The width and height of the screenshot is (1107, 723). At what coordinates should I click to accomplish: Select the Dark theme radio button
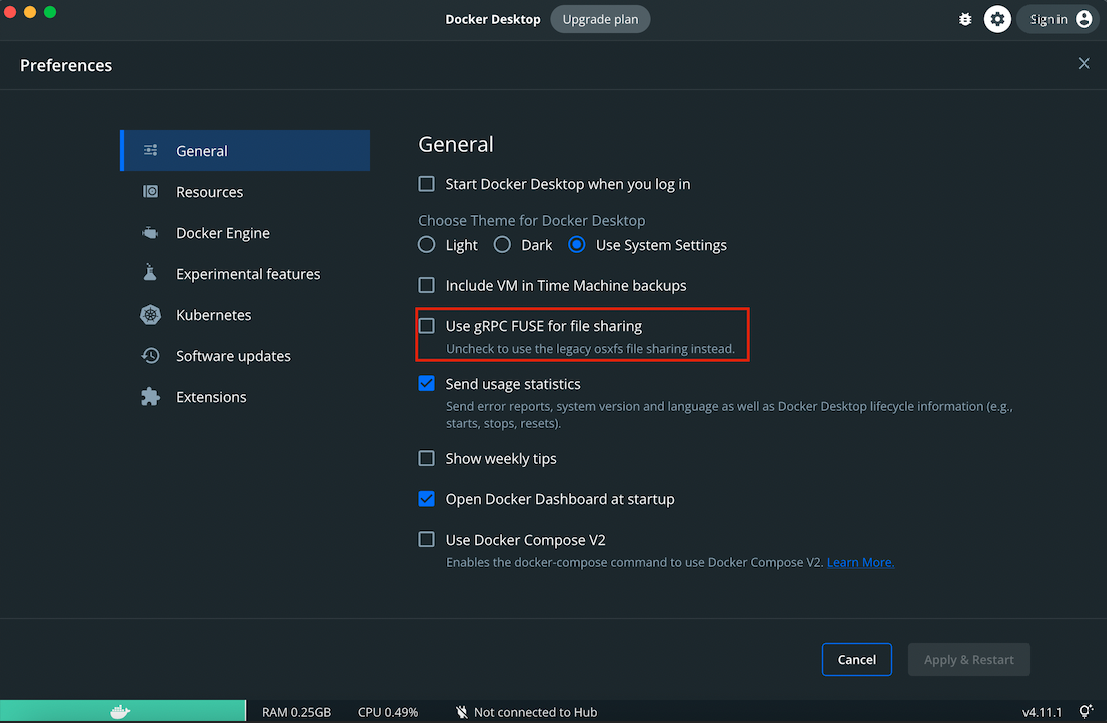[x=502, y=243]
